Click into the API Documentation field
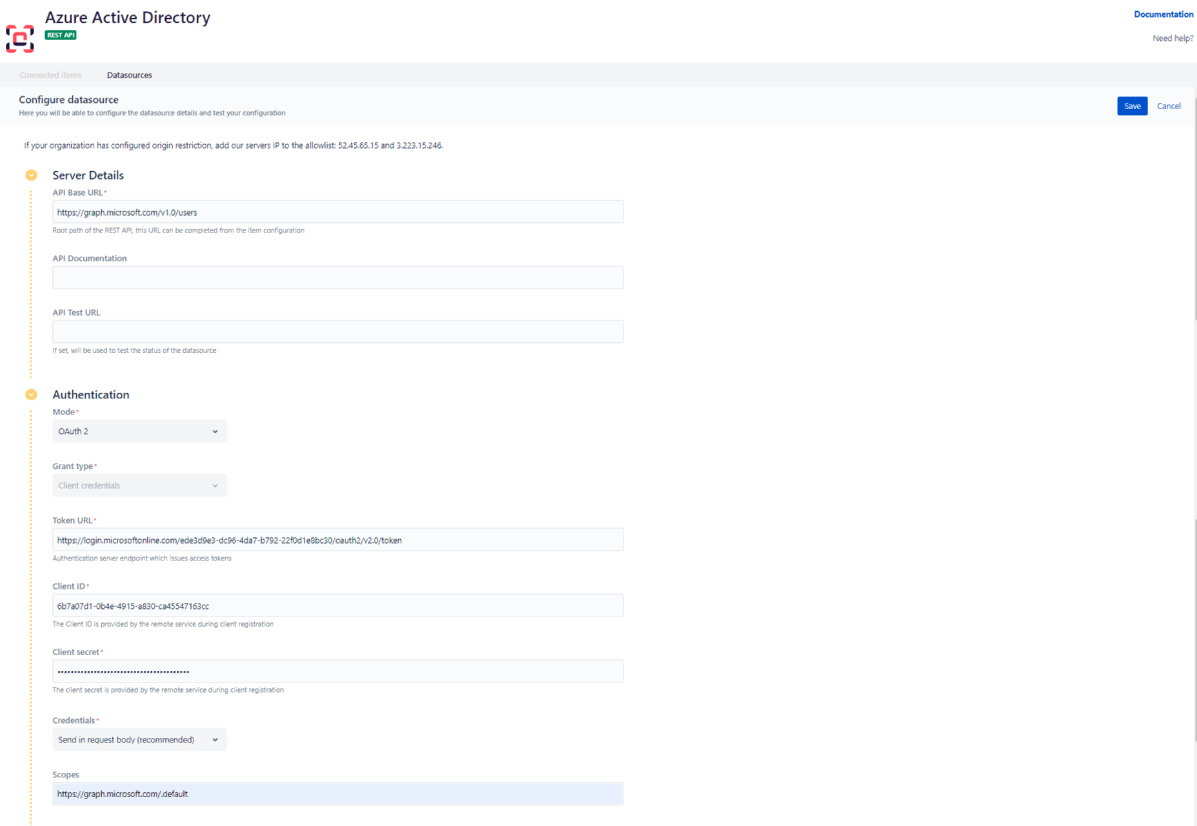The image size is (1197, 826). pyautogui.click(x=338, y=277)
